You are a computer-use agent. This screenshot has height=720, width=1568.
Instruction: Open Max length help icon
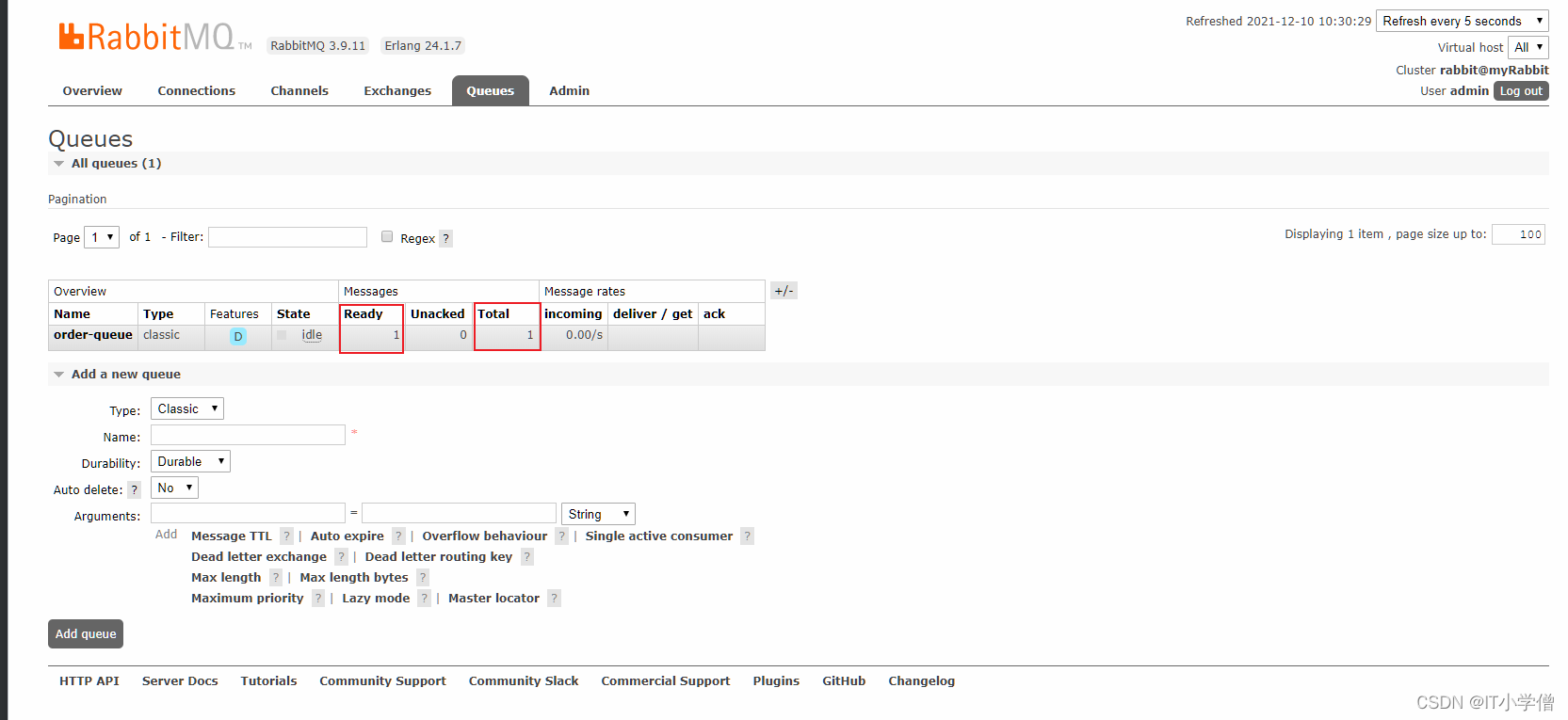click(276, 578)
